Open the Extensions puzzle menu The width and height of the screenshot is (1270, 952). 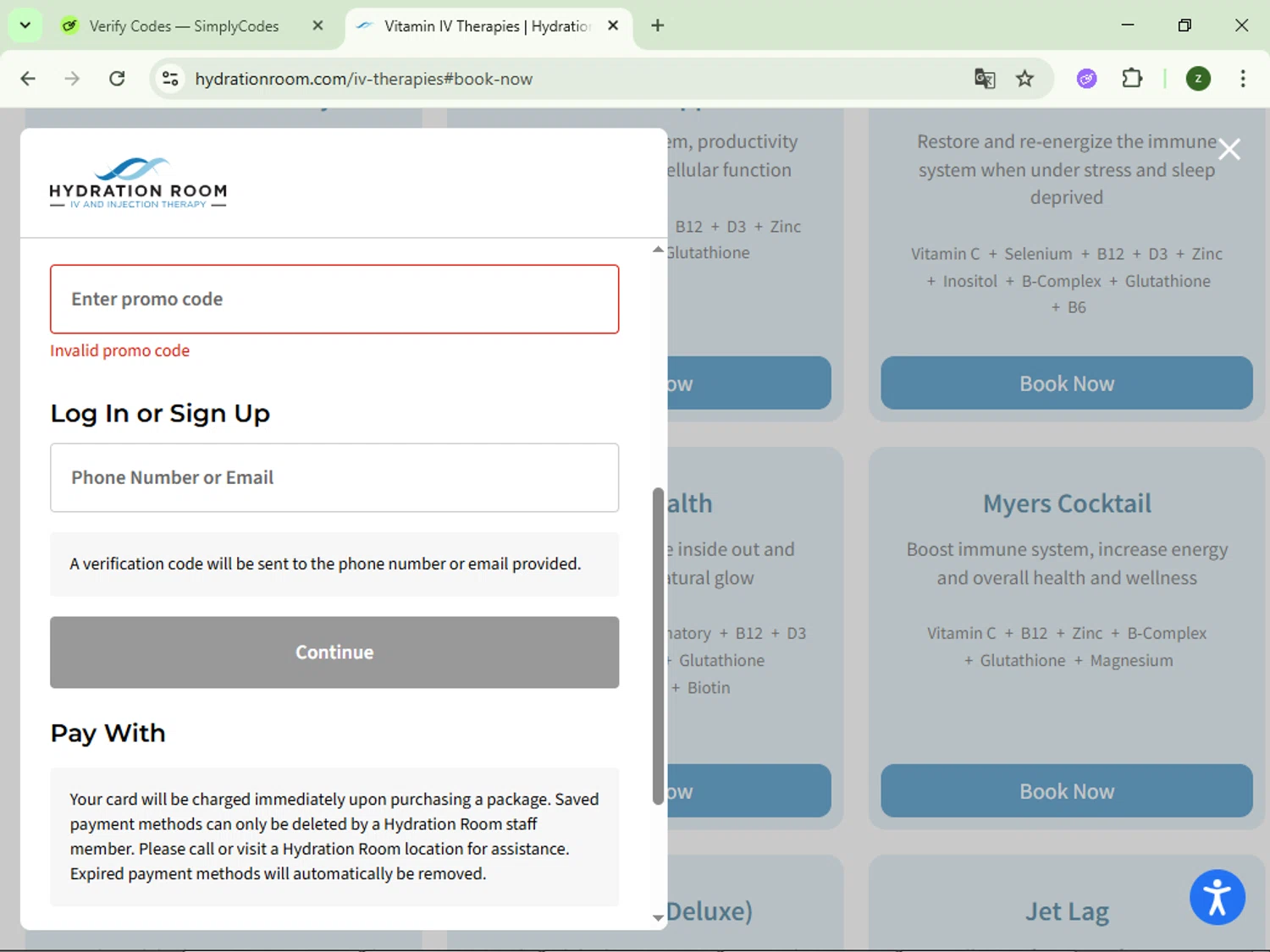pos(1132,79)
